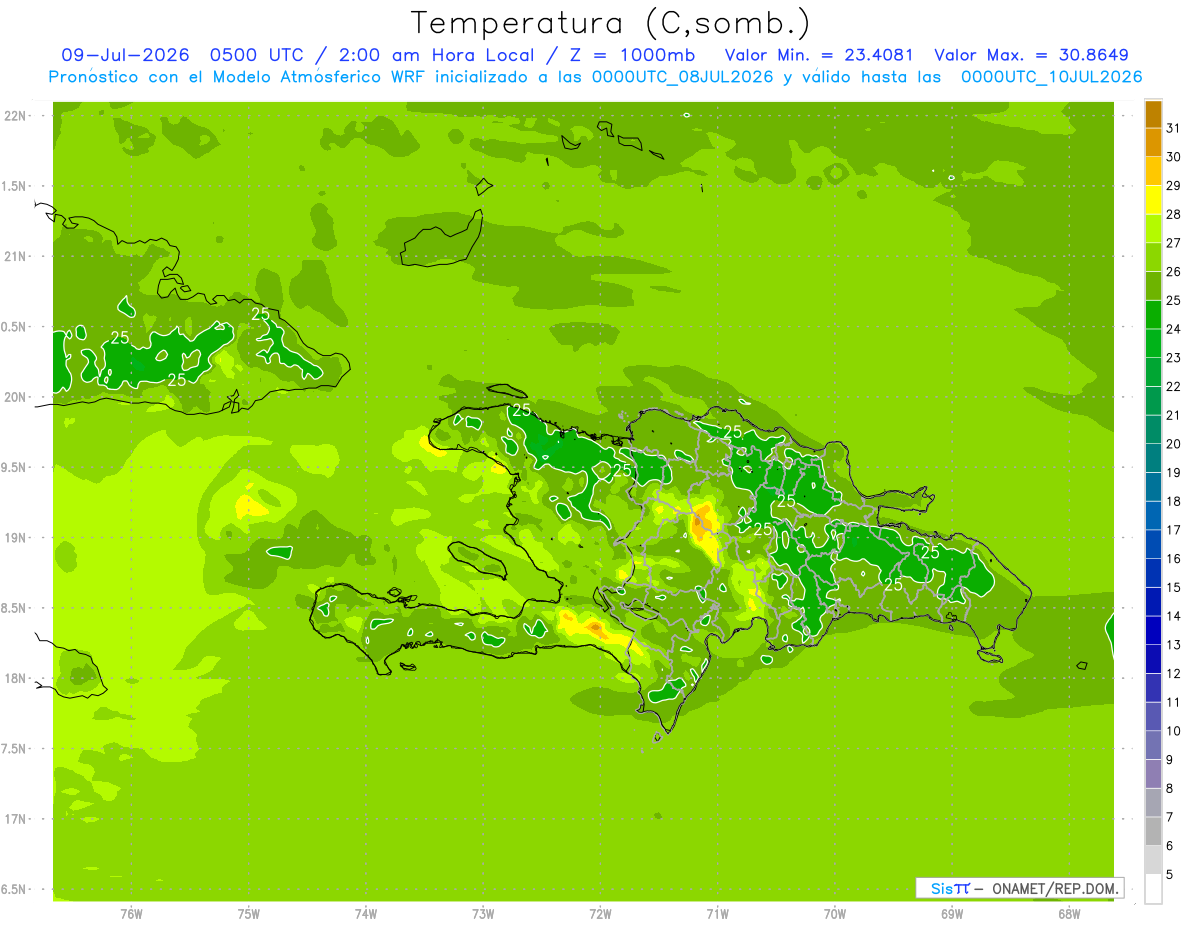The height and width of the screenshot is (927, 1200).
Task: Click the 17N latitude axis label
Action: click(14, 819)
